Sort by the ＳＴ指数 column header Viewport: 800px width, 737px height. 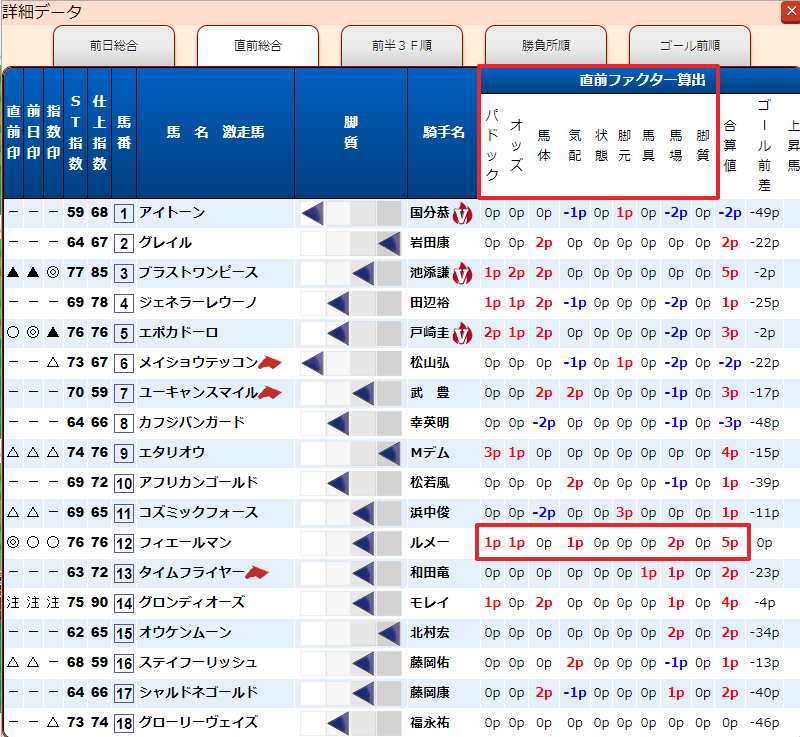(x=76, y=133)
